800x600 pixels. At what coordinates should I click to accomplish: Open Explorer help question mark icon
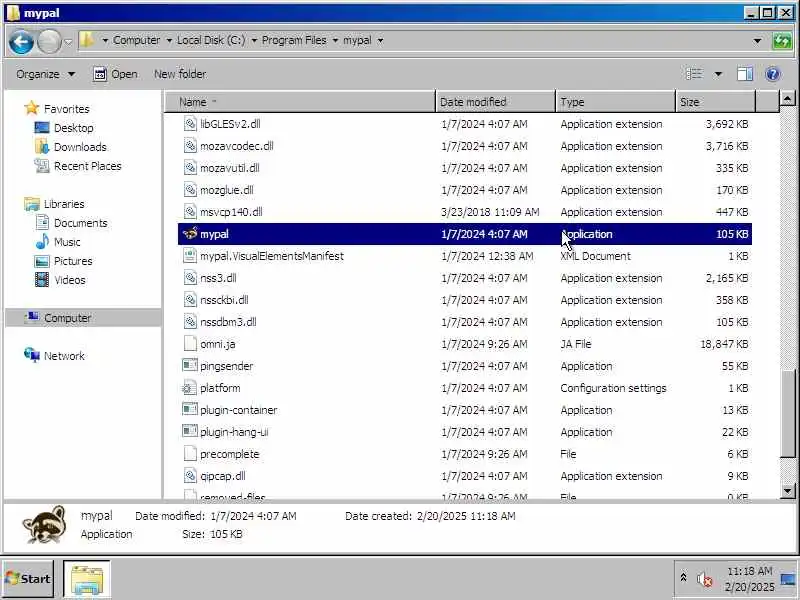[772, 74]
